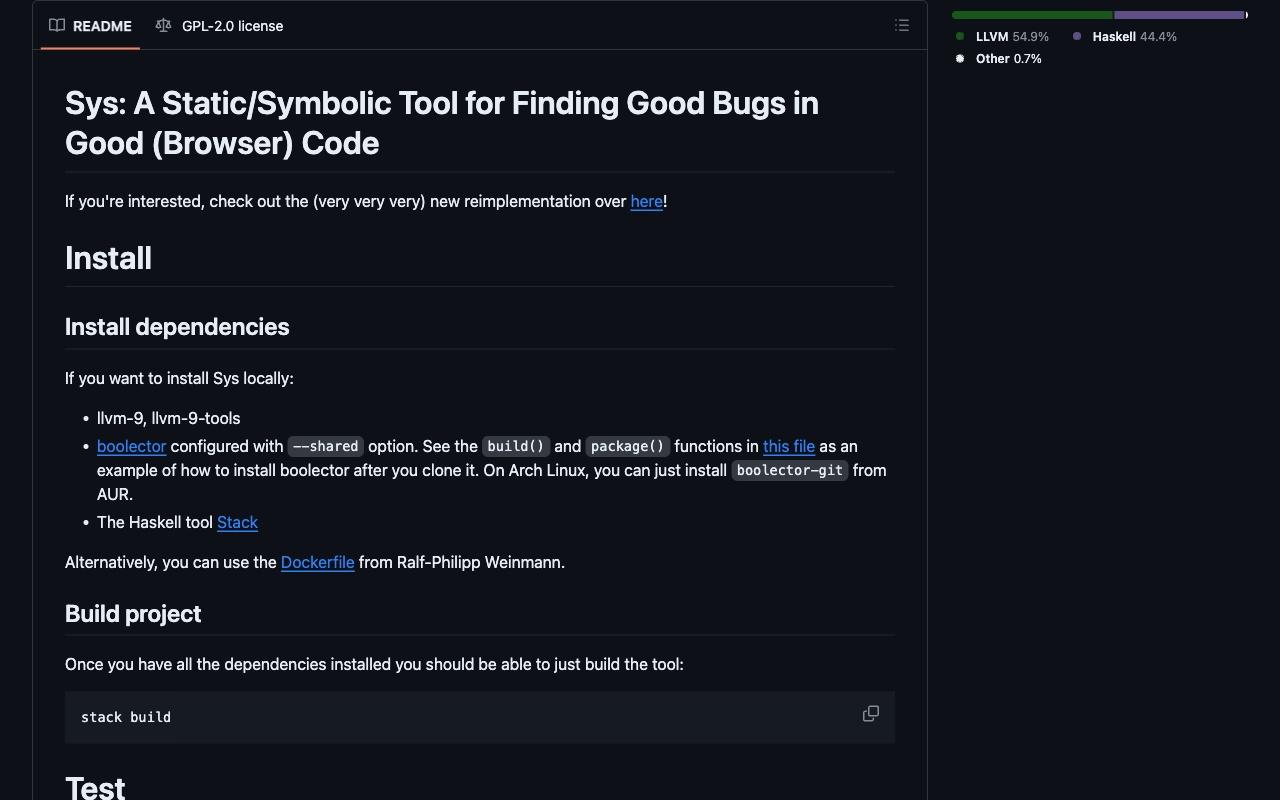Image resolution: width=1280 pixels, height=800 pixels.
Task: Open the boolector link
Action: (131, 447)
